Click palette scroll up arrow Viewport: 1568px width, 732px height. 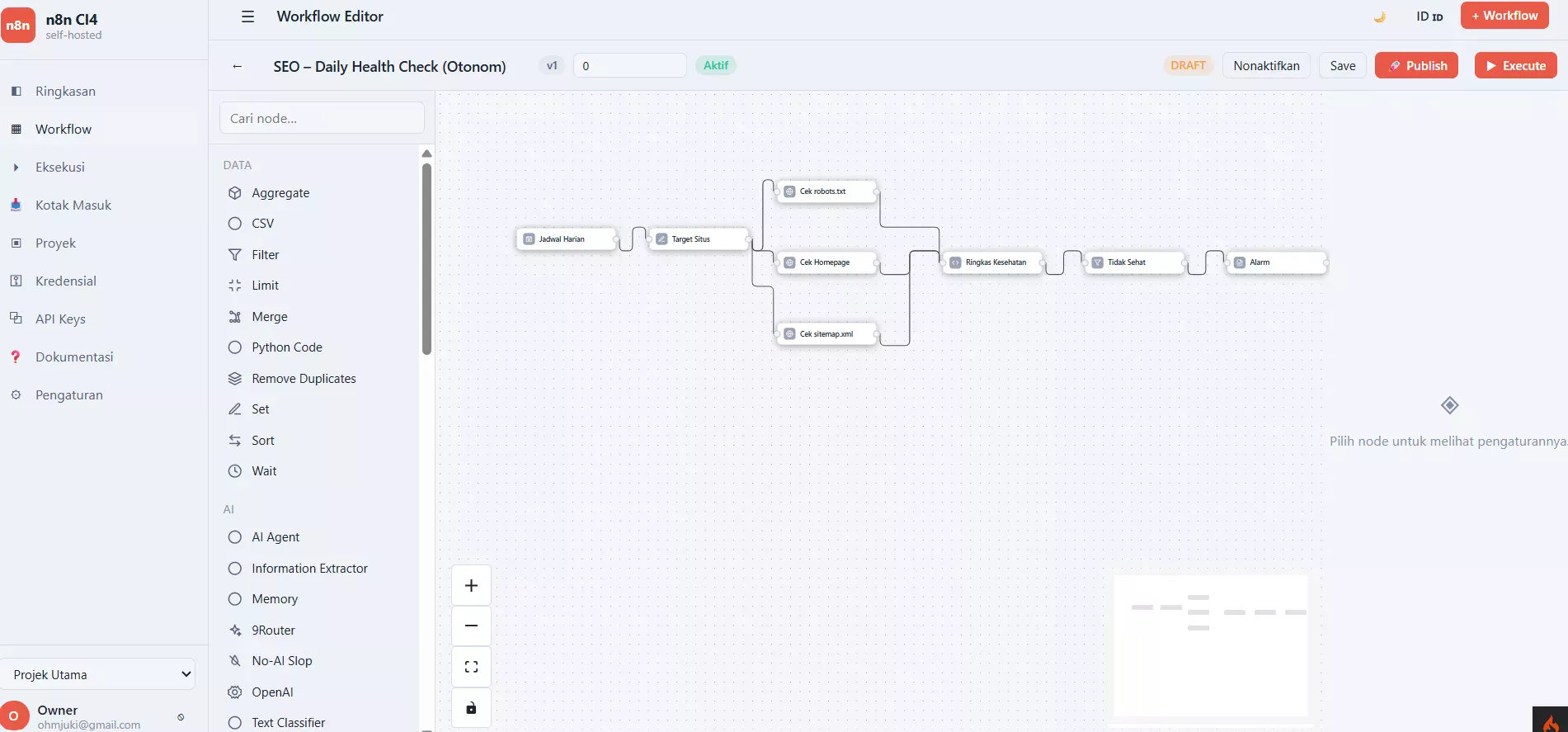[426, 153]
